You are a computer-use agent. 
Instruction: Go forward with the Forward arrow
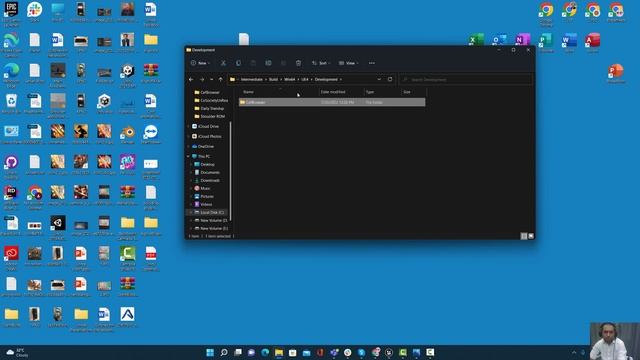(x=202, y=80)
